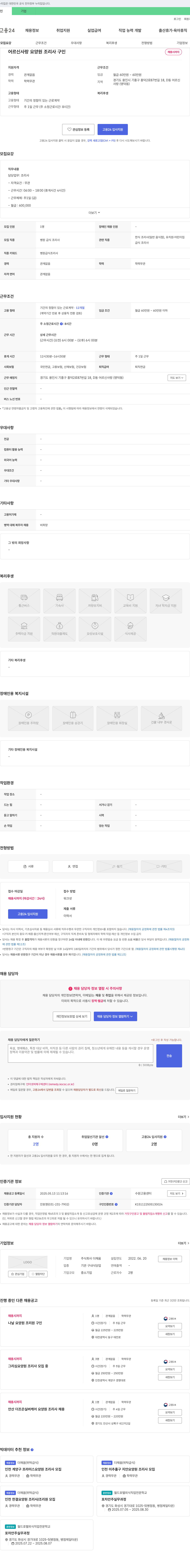The height and width of the screenshot is (1568, 190).
Task: Open 더보기 in 입사지원 현황 section
Action: point(183,1117)
